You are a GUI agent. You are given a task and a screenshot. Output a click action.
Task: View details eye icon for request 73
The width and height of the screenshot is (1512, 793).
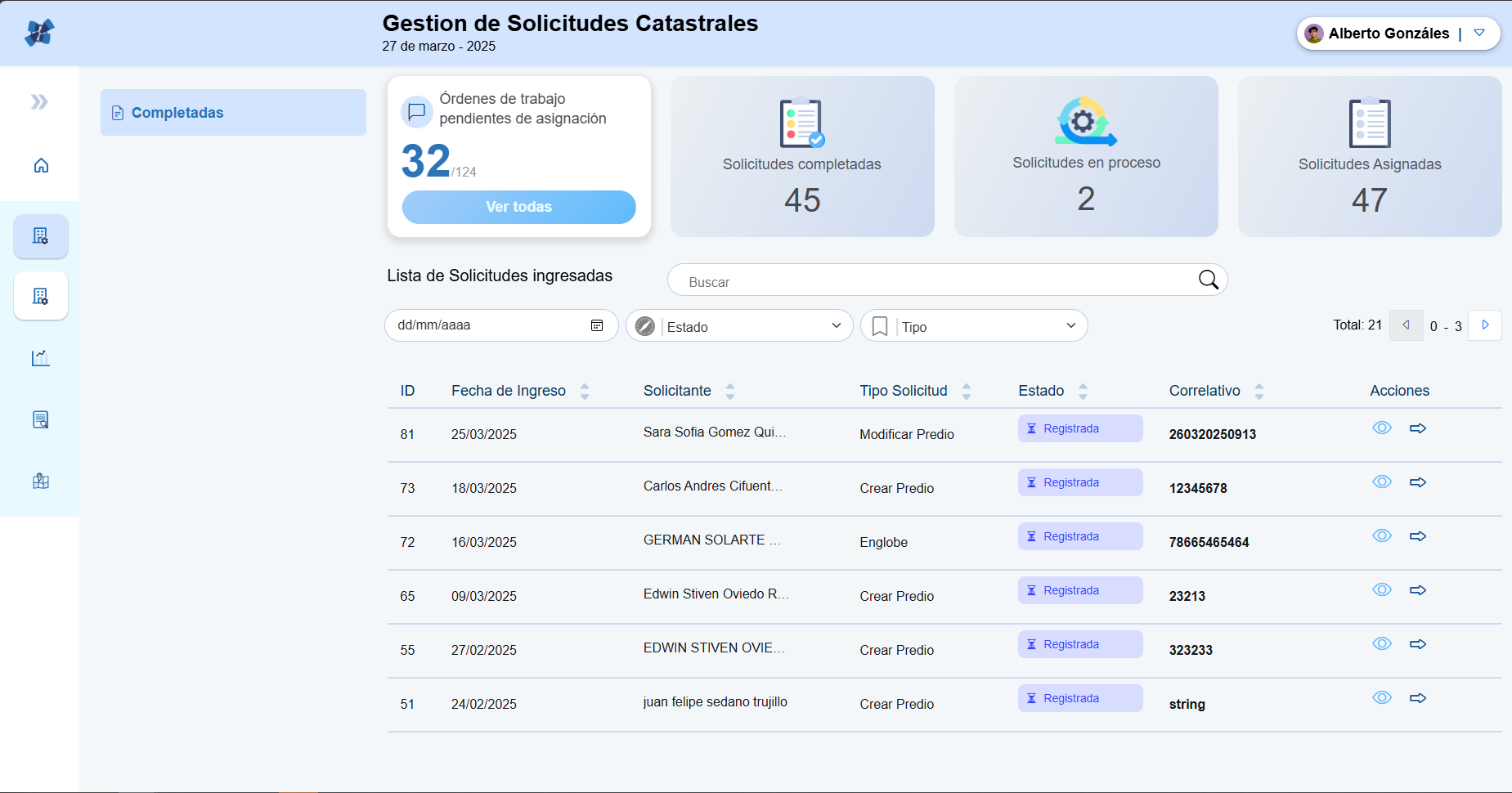coord(1382,482)
